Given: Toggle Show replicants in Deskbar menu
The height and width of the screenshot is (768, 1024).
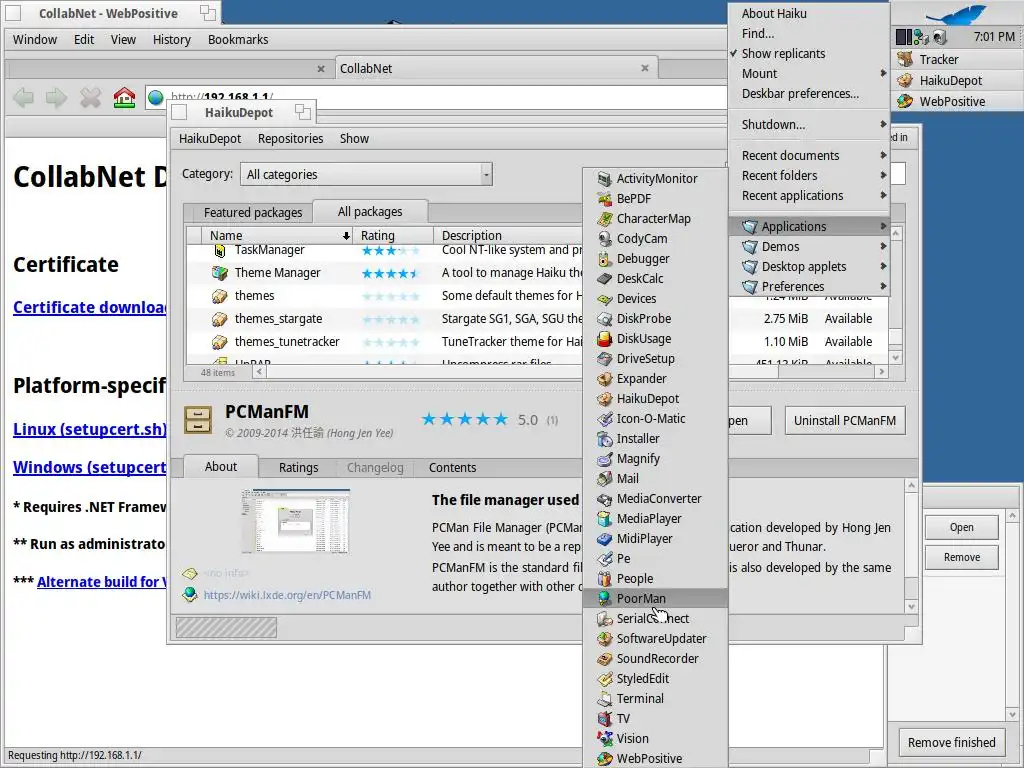Looking at the screenshot, I should click(x=808, y=54).
